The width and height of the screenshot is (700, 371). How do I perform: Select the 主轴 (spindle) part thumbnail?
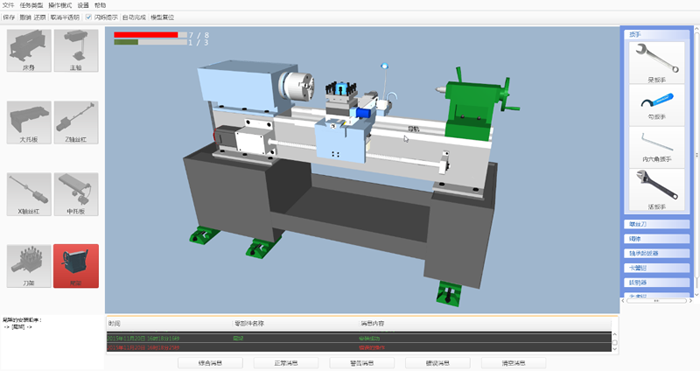(76, 50)
